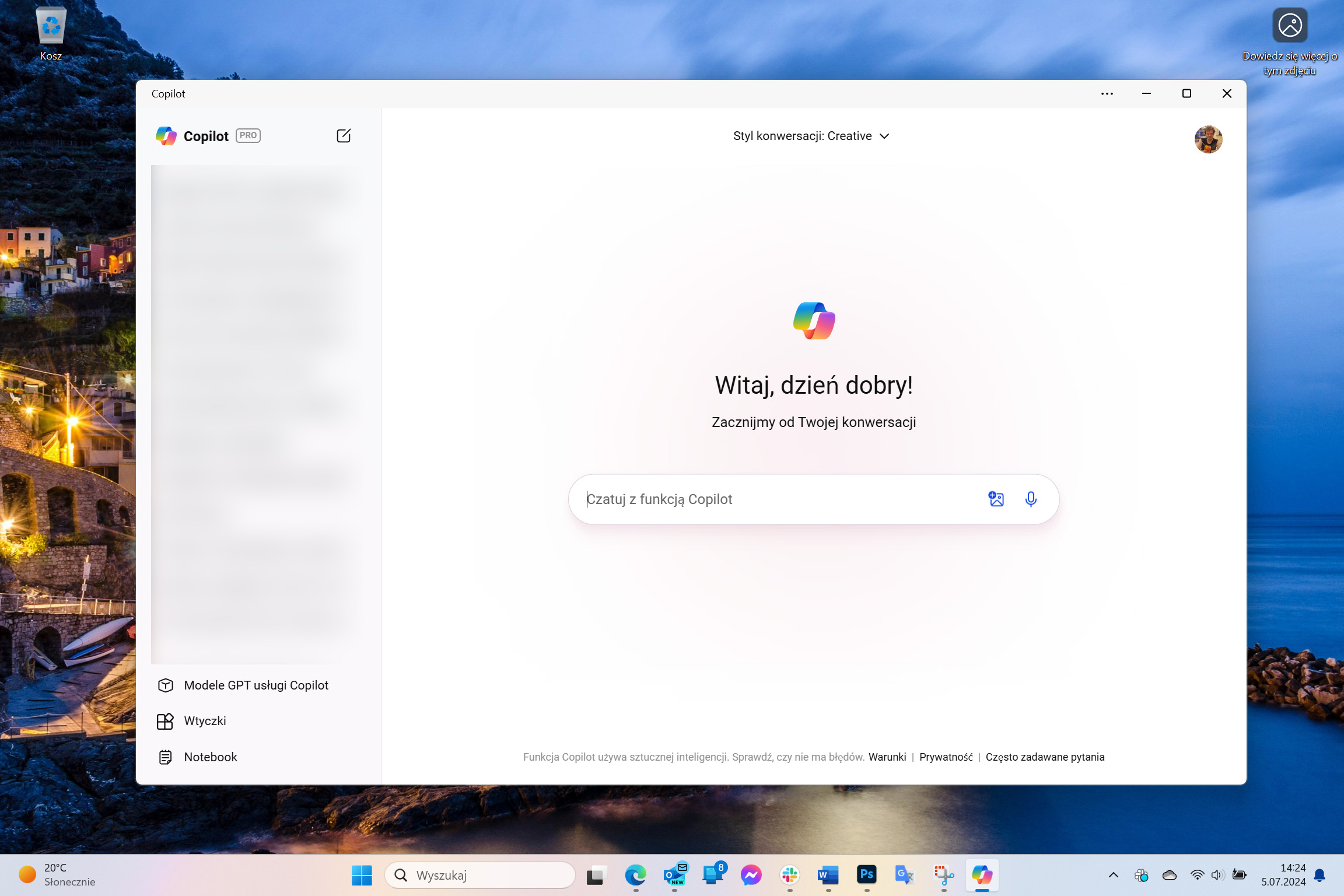The width and height of the screenshot is (1344, 896).
Task: Click the add image icon in chat box
Action: [996, 499]
